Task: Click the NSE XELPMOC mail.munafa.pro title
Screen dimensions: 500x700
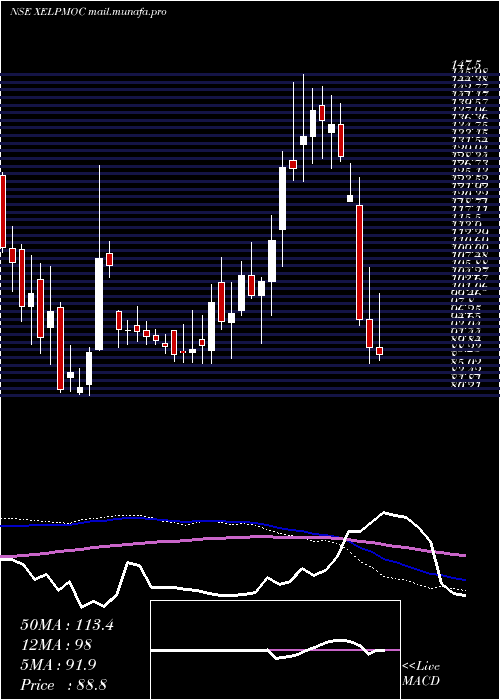Action: pyautogui.click(x=88, y=12)
